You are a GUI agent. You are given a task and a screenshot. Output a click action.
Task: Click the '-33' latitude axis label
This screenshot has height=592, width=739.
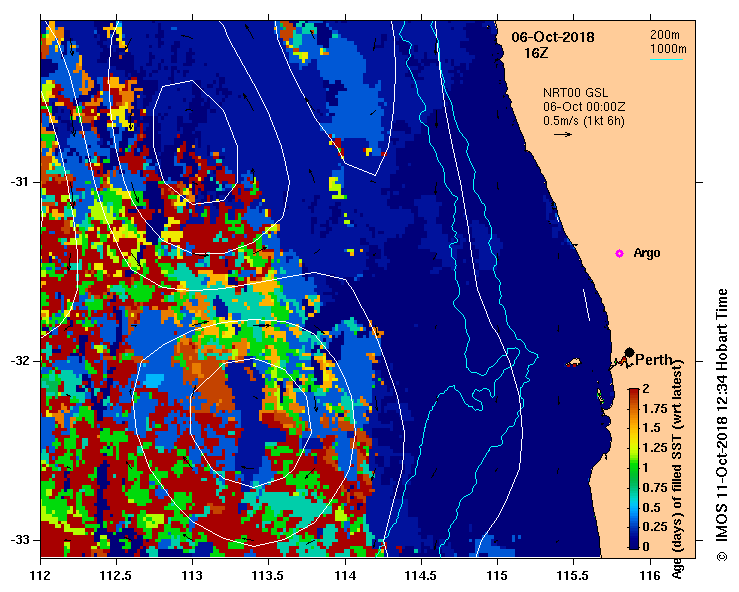click(19, 540)
